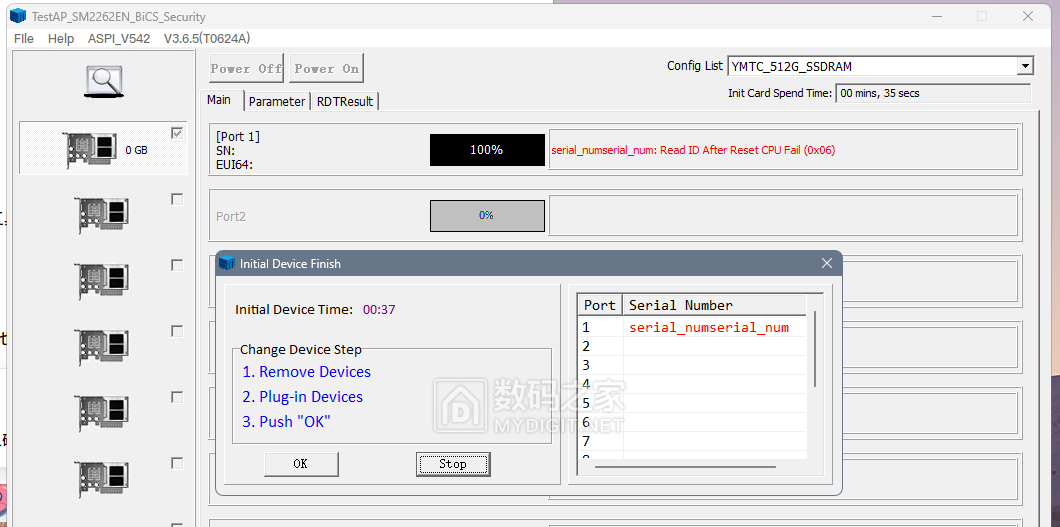Click the Serial Number column header
The width and height of the screenshot is (1060, 527).
pos(714,305)
